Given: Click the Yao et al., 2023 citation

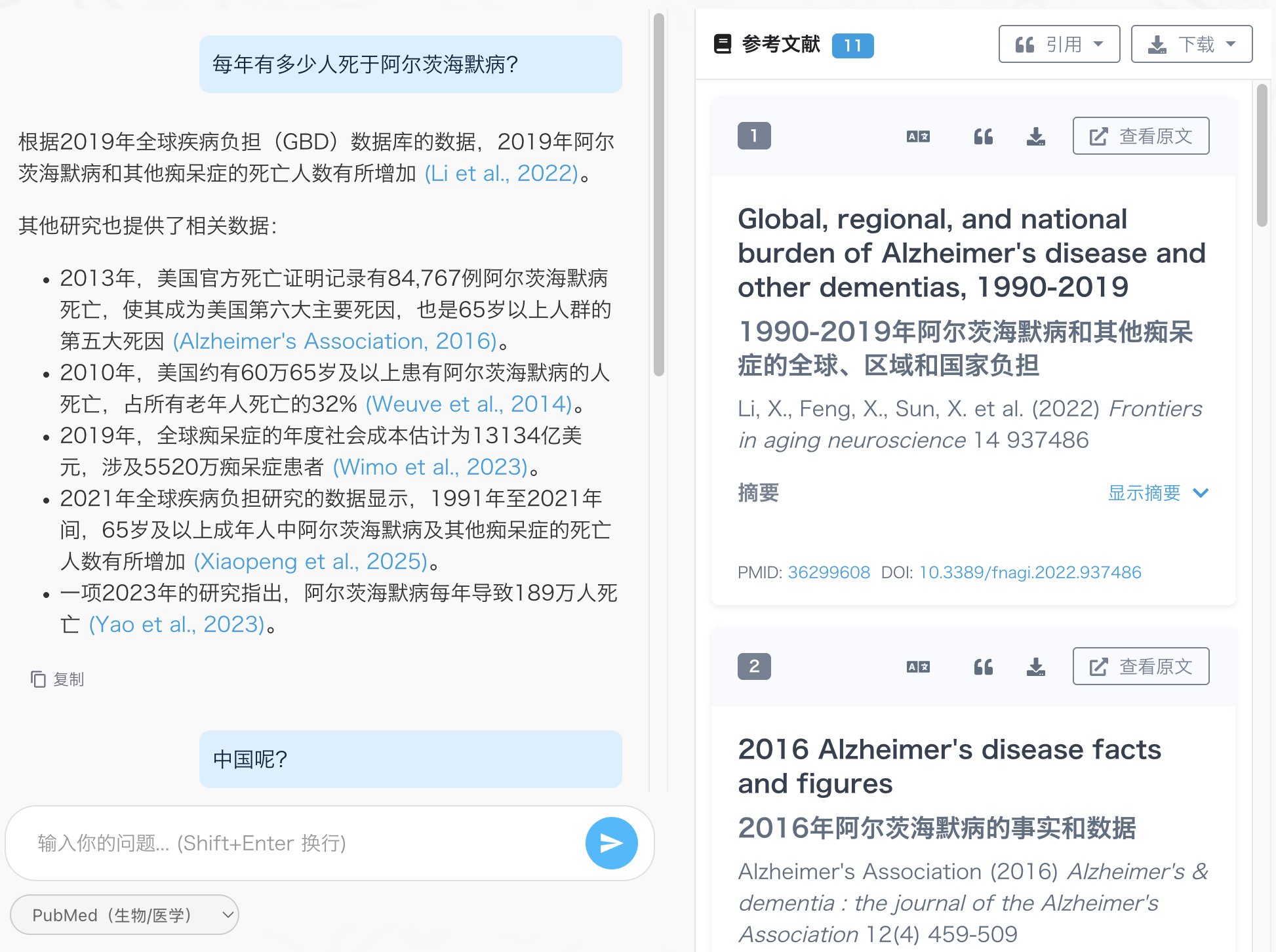Looking at the screenshot, I should pos(175,624).
